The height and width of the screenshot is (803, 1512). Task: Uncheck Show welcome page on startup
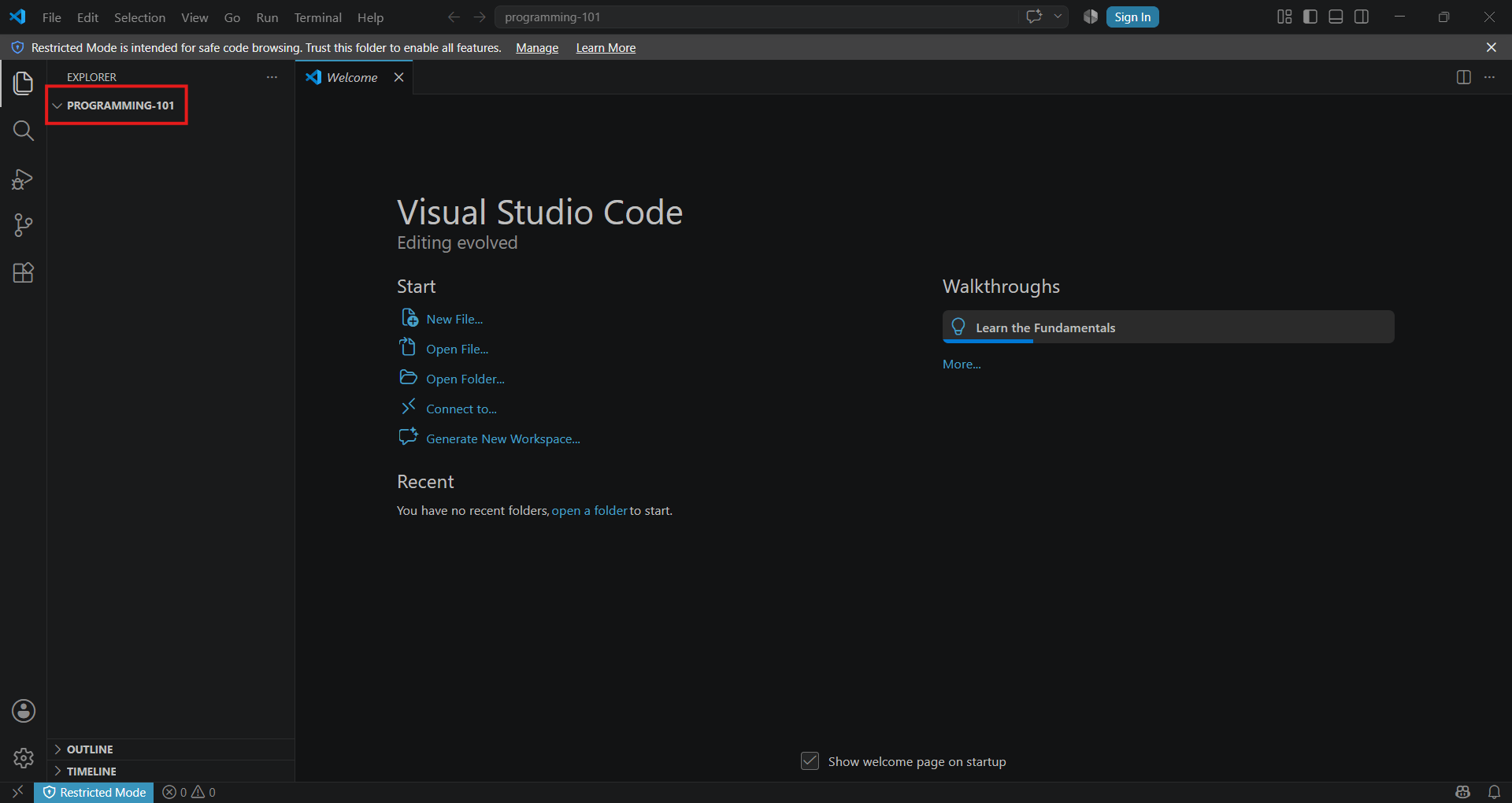click(x=810, y=761)
